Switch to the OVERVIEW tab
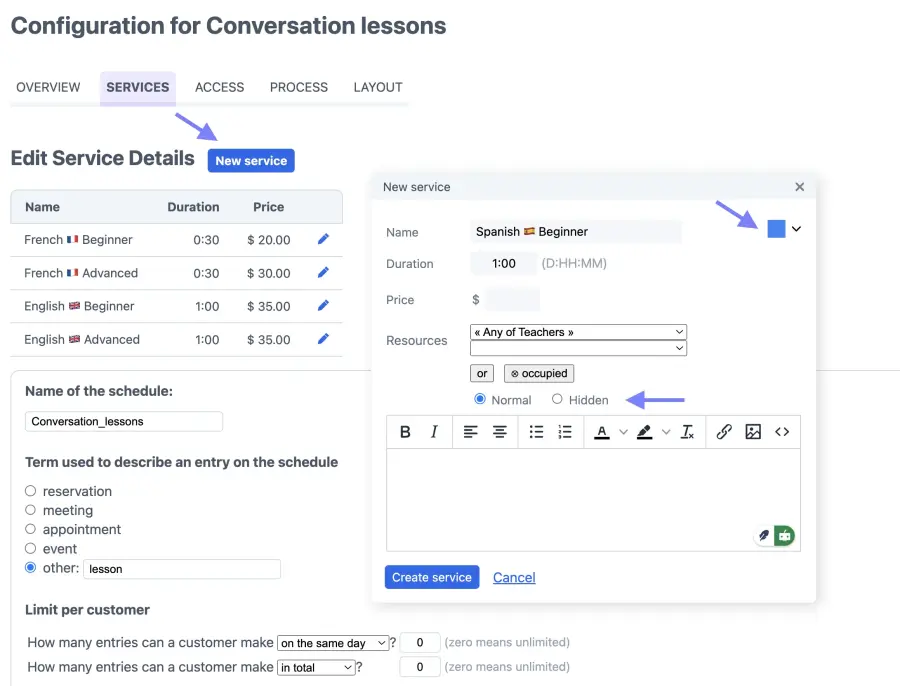 click(48, 87)
